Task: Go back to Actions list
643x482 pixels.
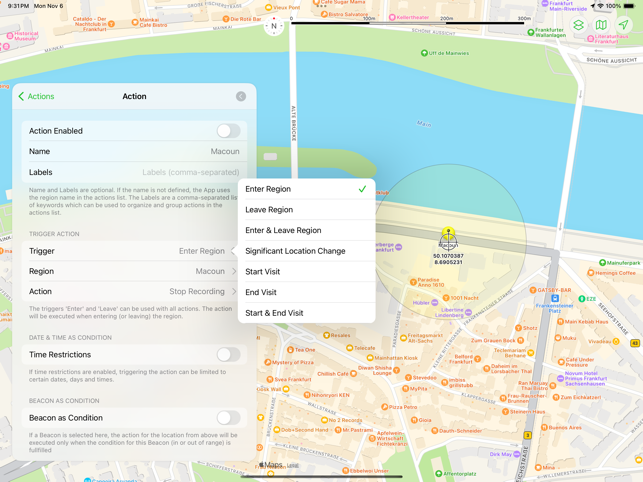Action: pyautogui.click(x=36, y=96)
